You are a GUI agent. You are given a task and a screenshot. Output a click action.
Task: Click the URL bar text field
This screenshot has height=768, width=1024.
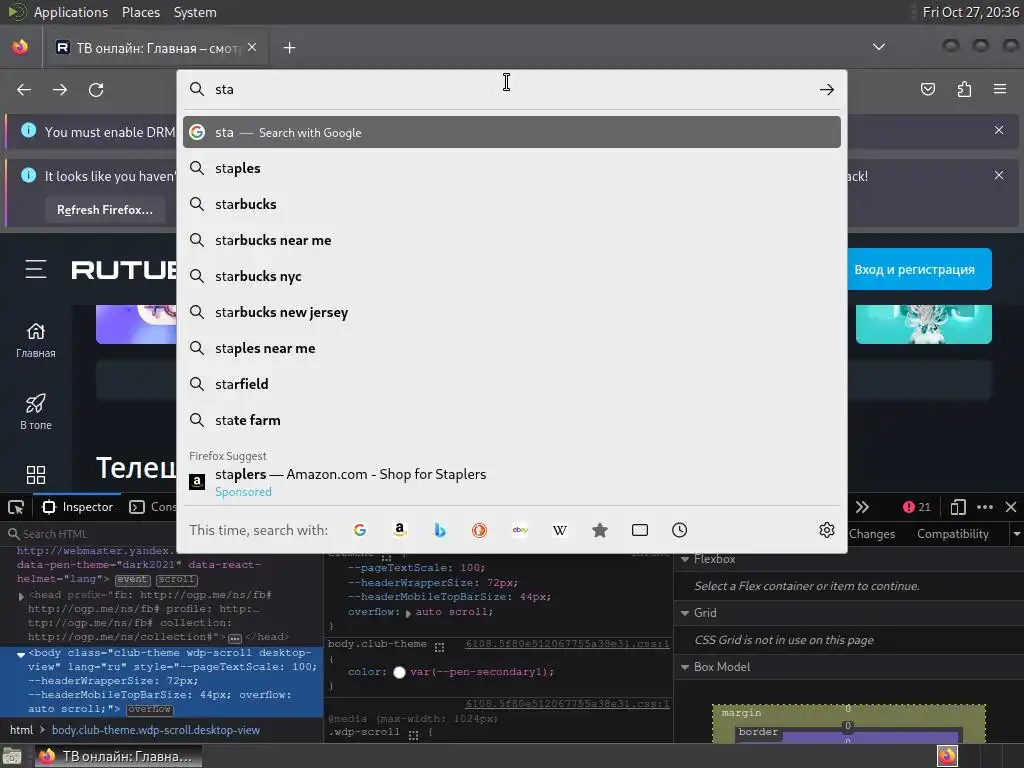point(513,89)
